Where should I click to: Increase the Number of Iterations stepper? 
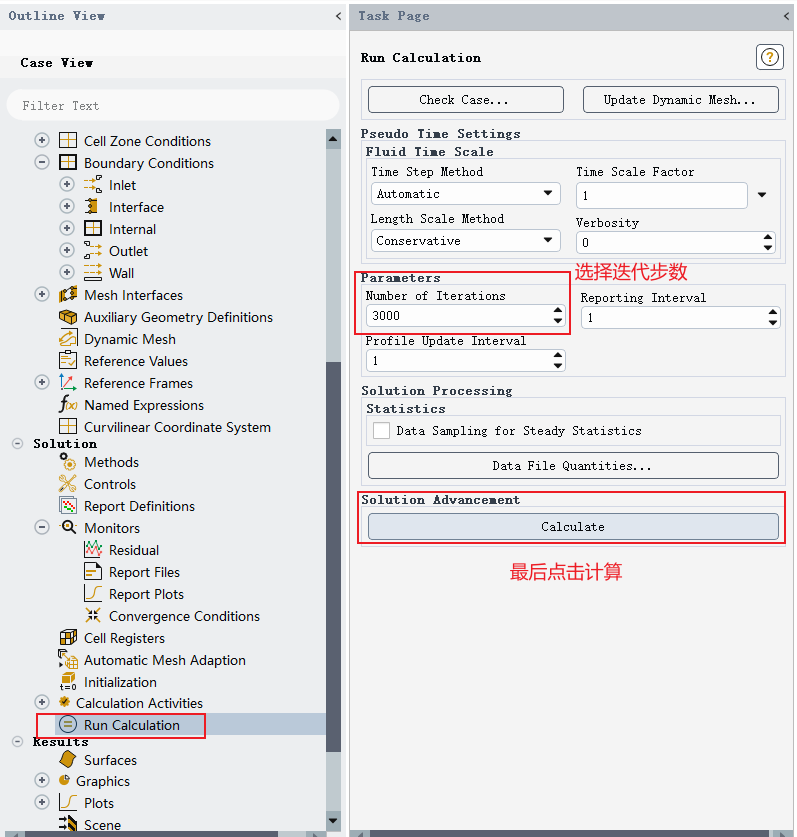[x=558, y=310]
